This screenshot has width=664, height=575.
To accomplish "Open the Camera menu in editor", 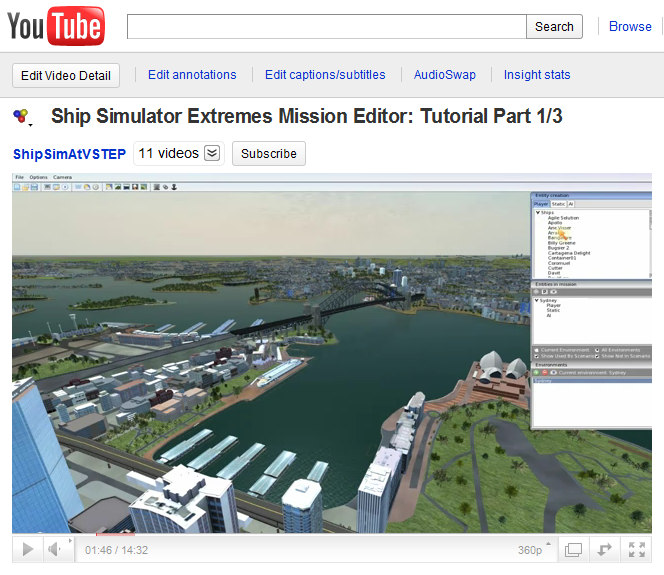I will click(62, 177).
